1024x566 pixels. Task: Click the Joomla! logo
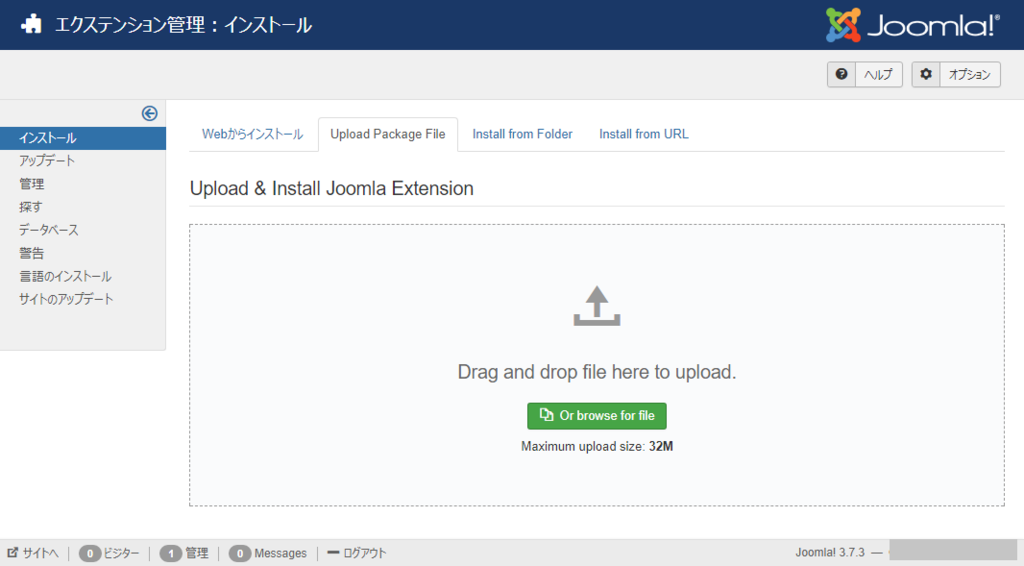click(x=912, y=25)
